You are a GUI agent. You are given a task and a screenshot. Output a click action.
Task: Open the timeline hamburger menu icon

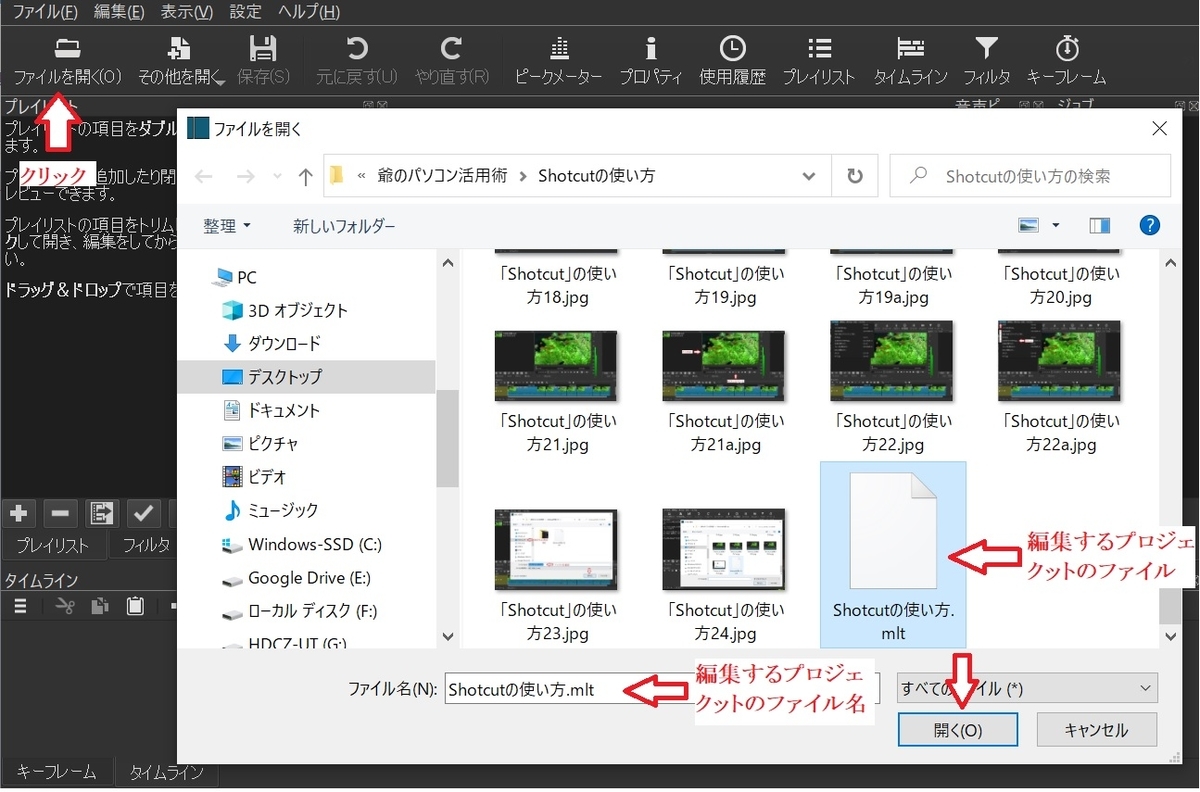coord(22,606)
